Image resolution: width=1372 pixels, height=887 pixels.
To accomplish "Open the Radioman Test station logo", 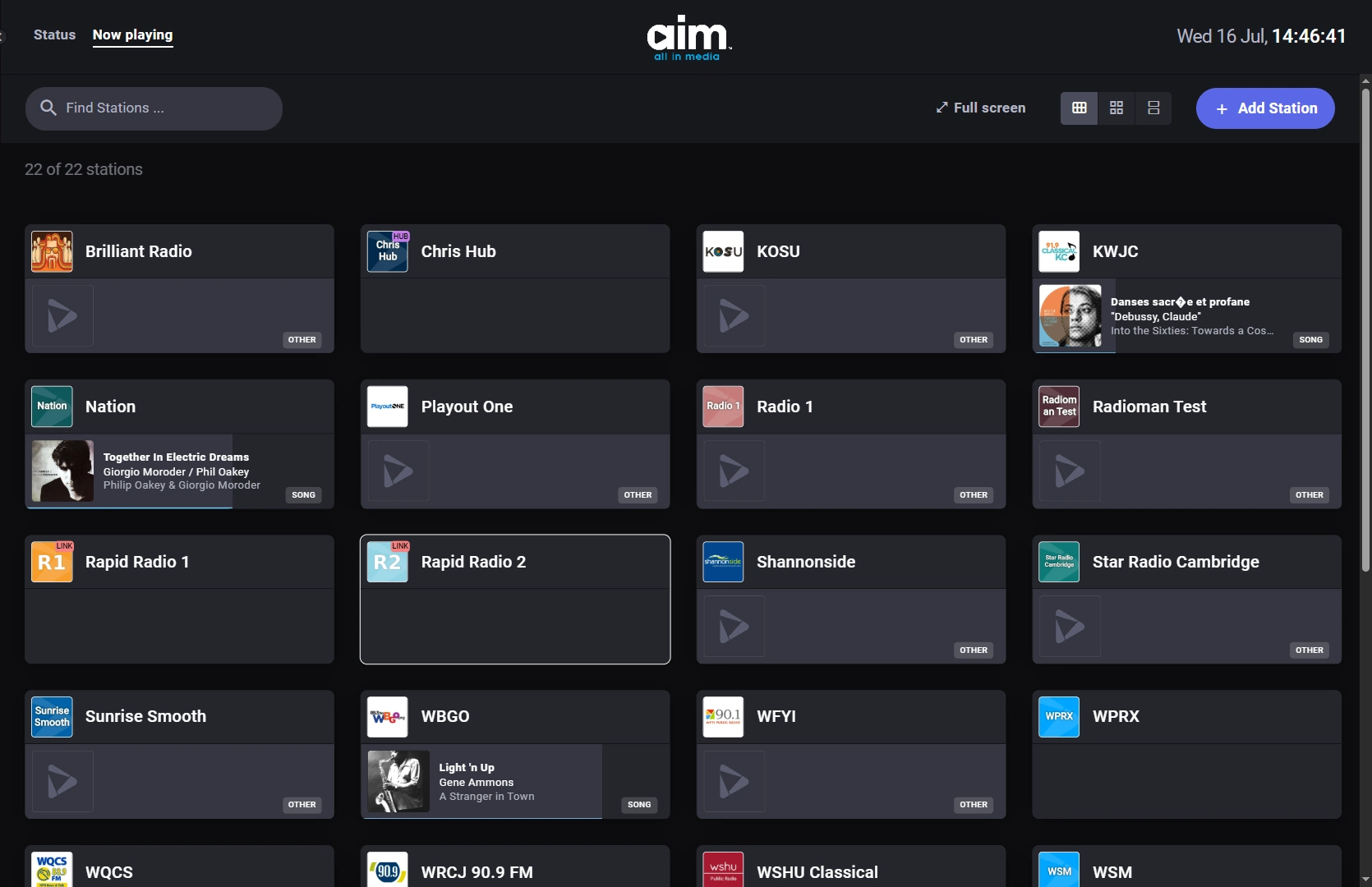I will (1059, 407).
